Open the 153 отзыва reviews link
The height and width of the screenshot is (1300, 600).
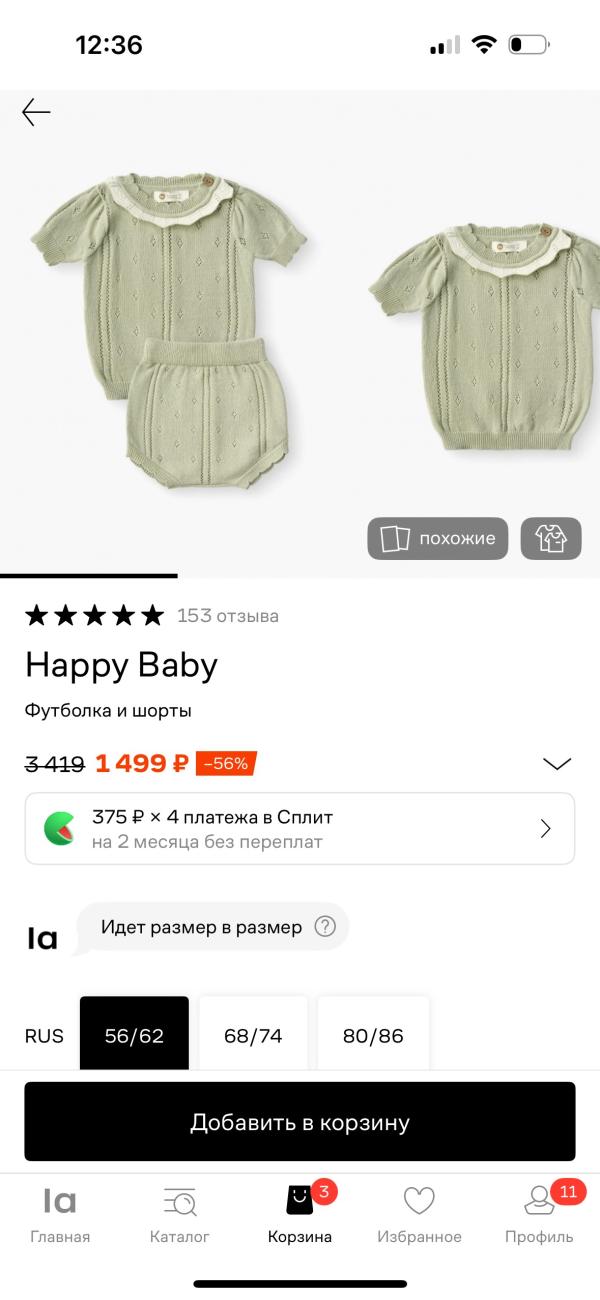tap(228, 616)
